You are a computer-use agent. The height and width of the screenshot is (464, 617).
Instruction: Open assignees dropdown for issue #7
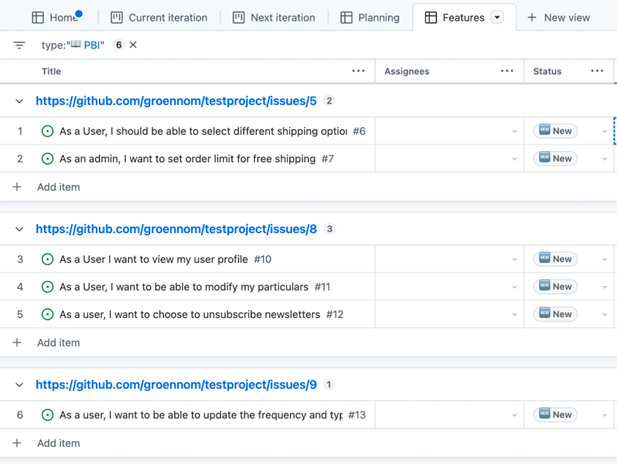tap(514, 159)
